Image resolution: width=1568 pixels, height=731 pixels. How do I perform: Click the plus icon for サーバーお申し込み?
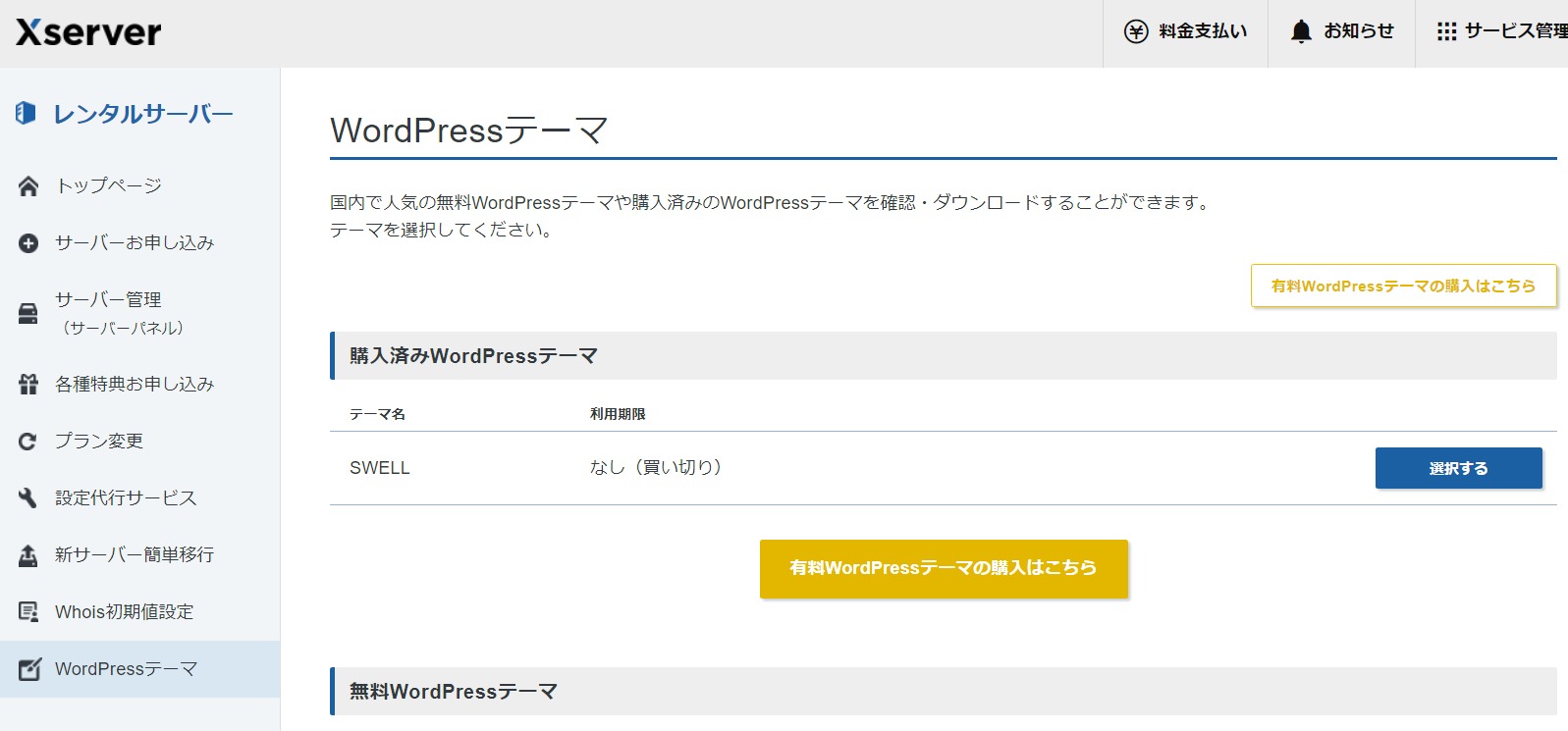pyautogui.click(x=28, y=243)
